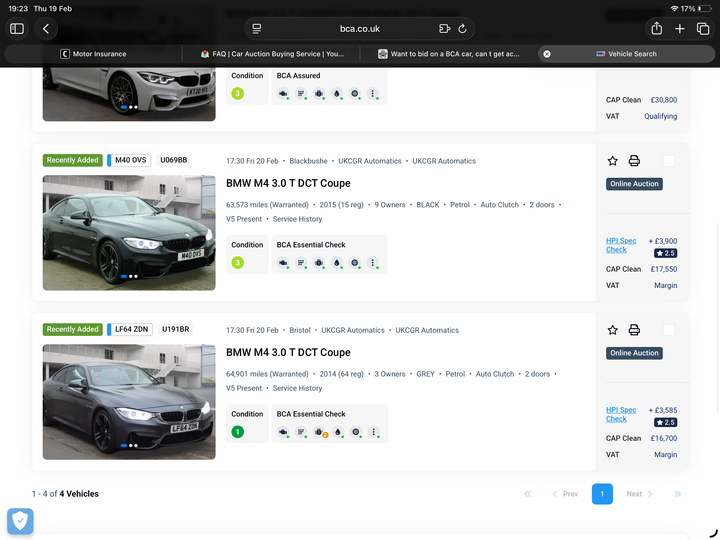Screen dimensions: 720x540
Task: Open HPI Spec Check for black M4
Action: 620,245
